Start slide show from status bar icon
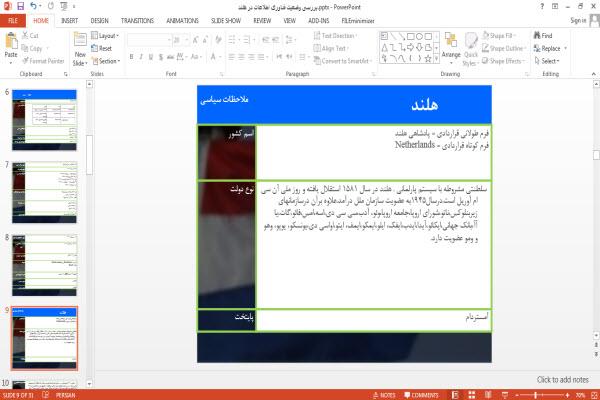The image size is (600, 400). point(505,395)
